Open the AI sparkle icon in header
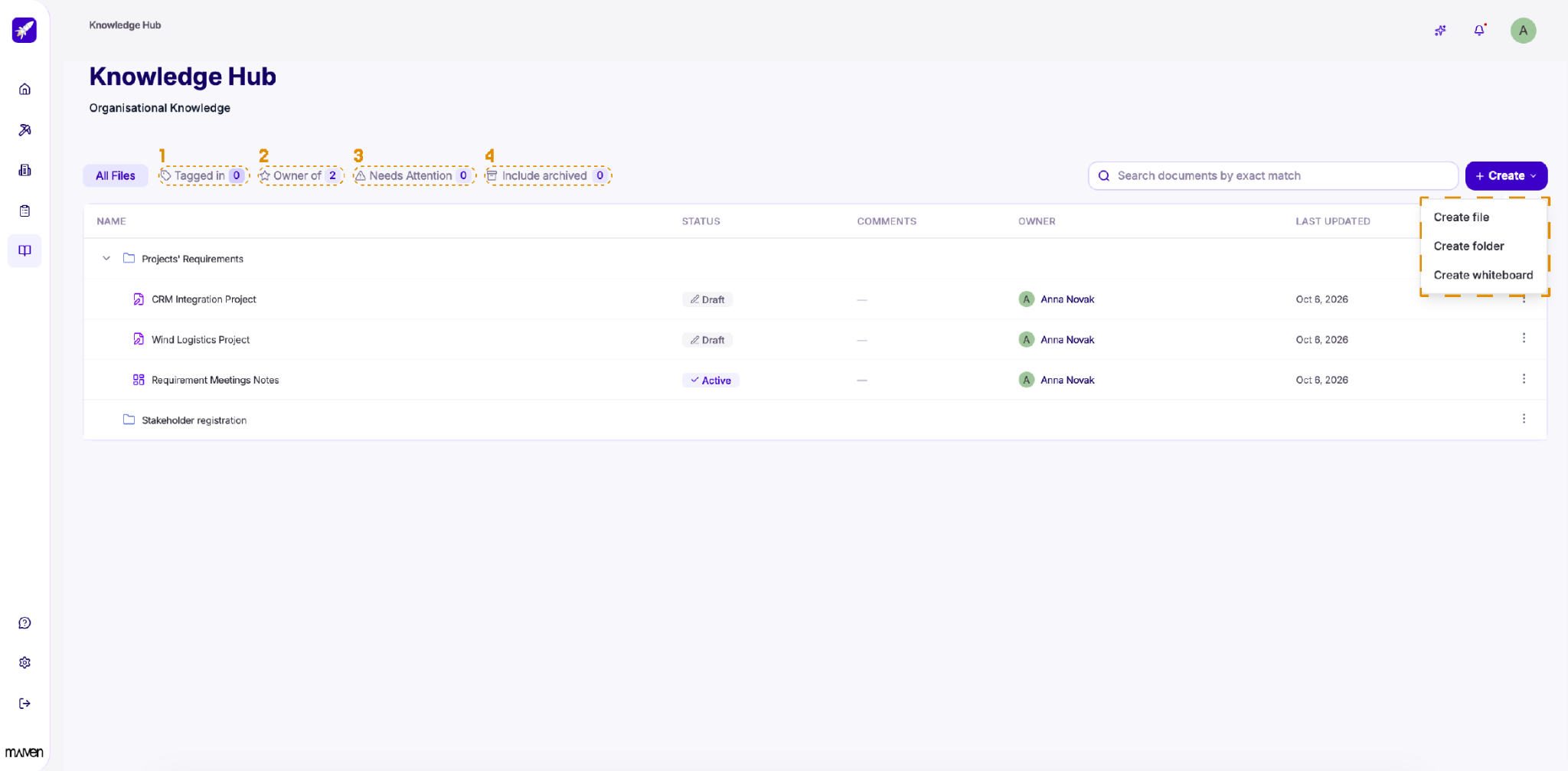The height and width of the screenshot is (771, 1568). tap(1440, 31)
